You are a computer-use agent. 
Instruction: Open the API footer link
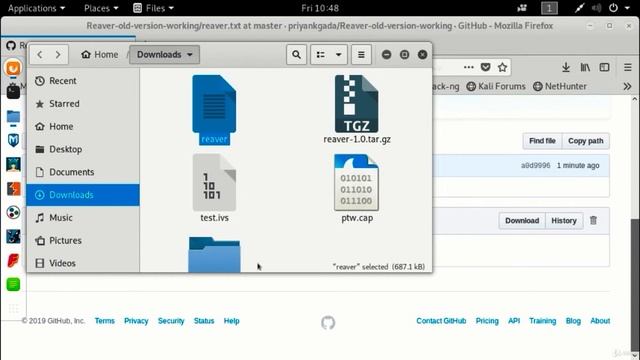[514, 321]
